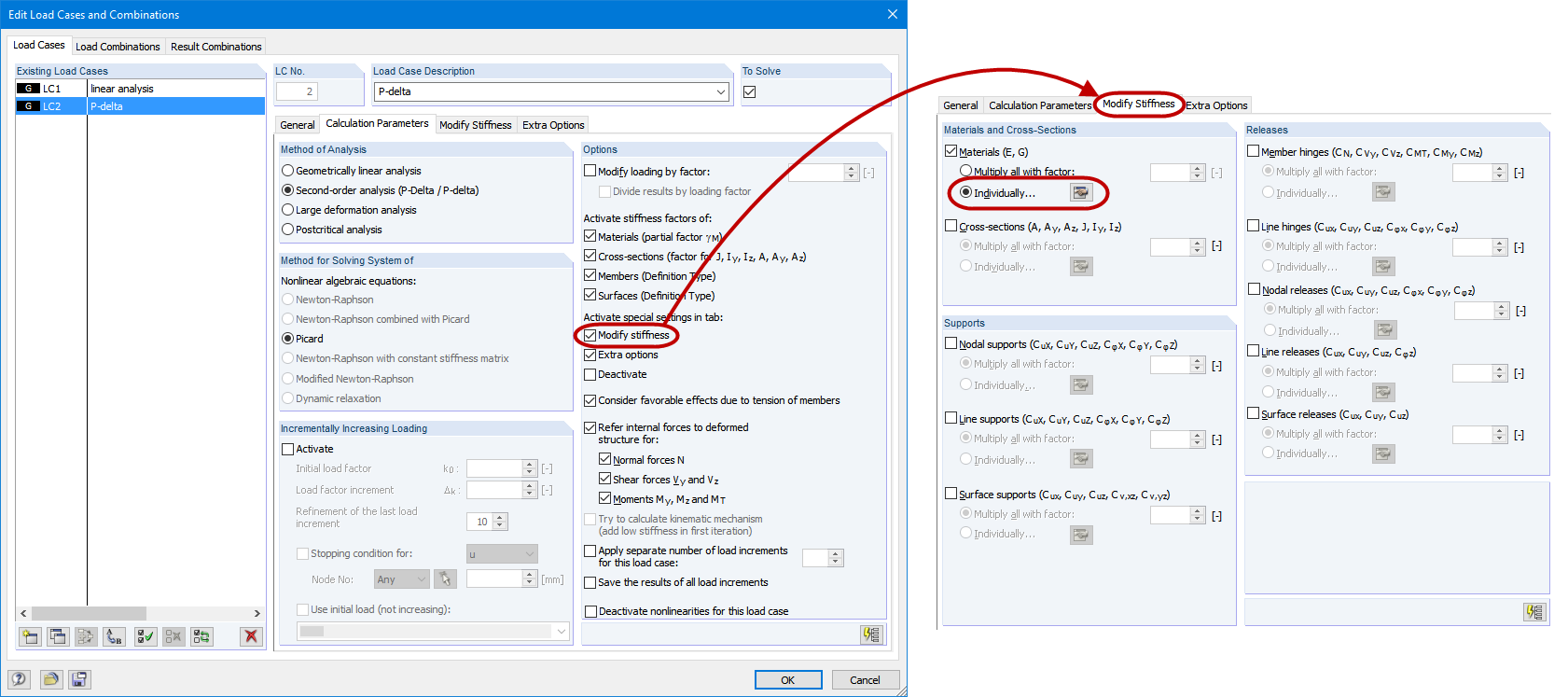Select LC2 P-delta row
Screen dimensions: 1568x697
pyautogui.click(x=141, y=106)
